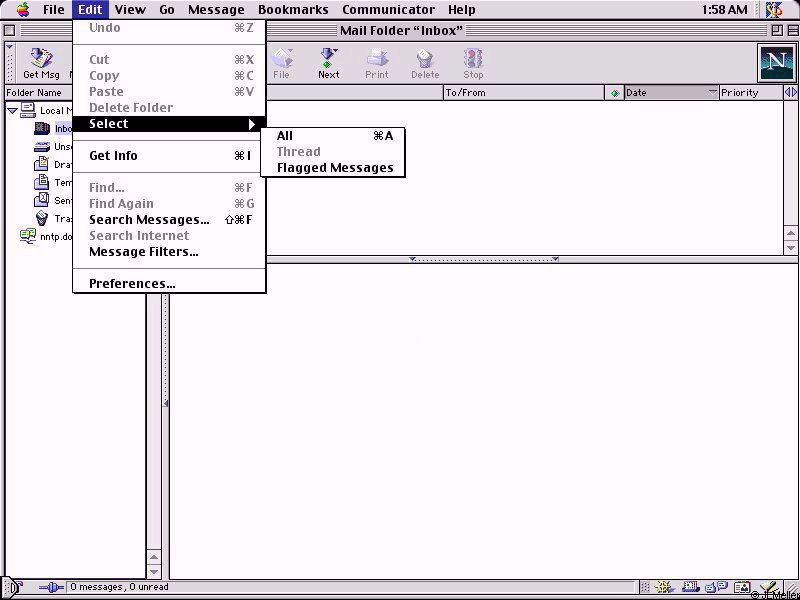This screenshot has width=800, height=600.
Task: Open Preferences from the Edit menu
Action: coord(132,284)
